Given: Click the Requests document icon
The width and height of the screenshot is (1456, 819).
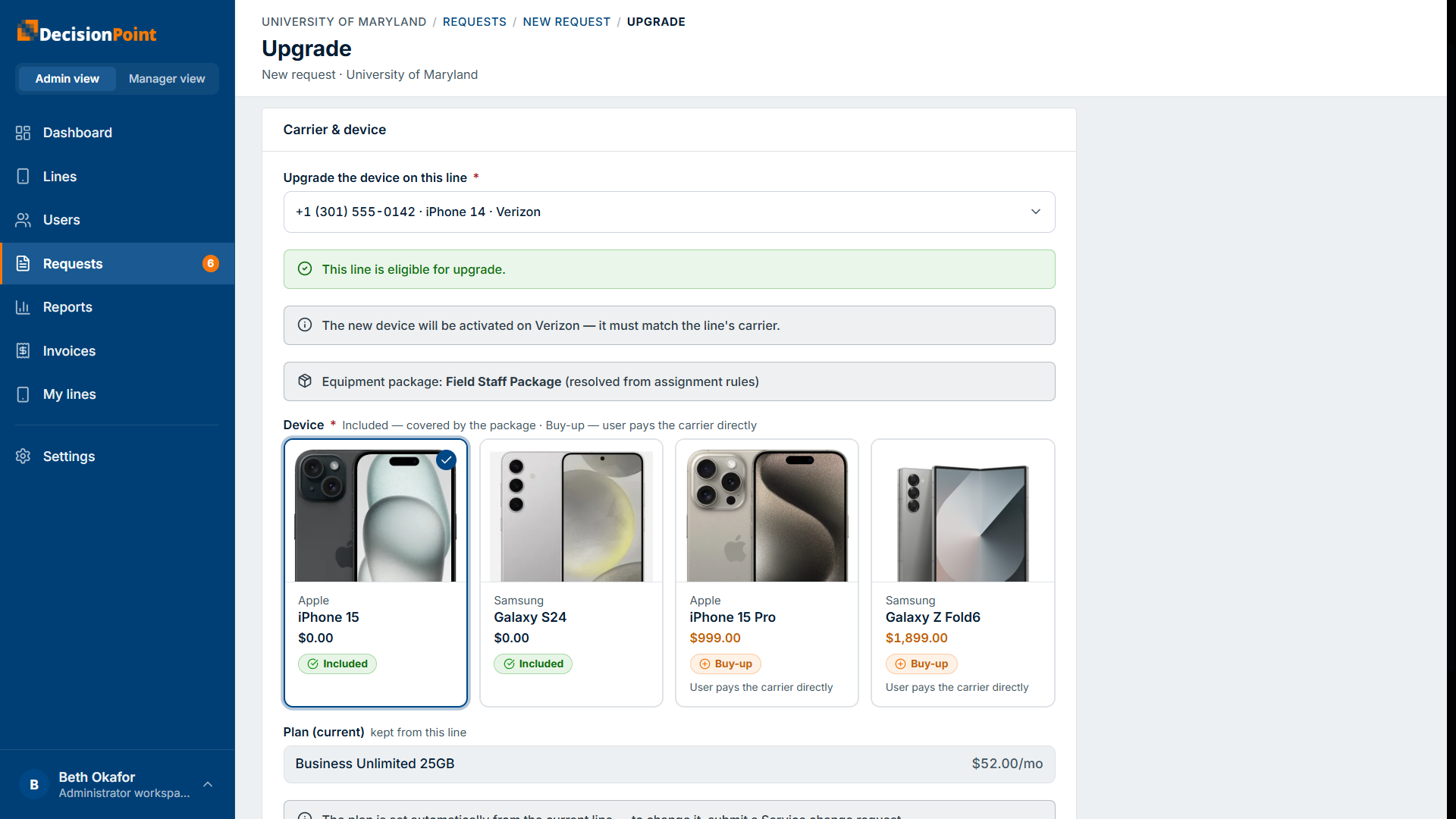Looking at the screenshot, I should tap(23, 264).
